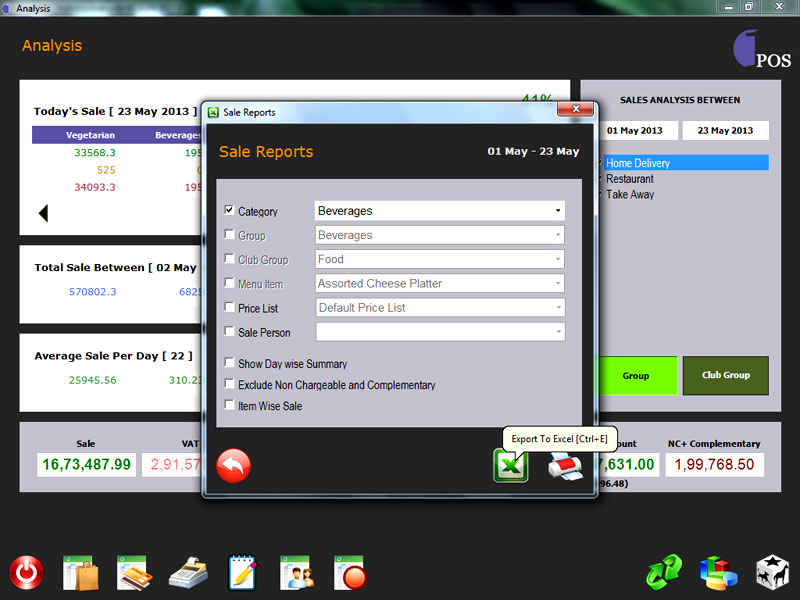
Task: Click the red back arrow icon
Action: click(234, 466)
